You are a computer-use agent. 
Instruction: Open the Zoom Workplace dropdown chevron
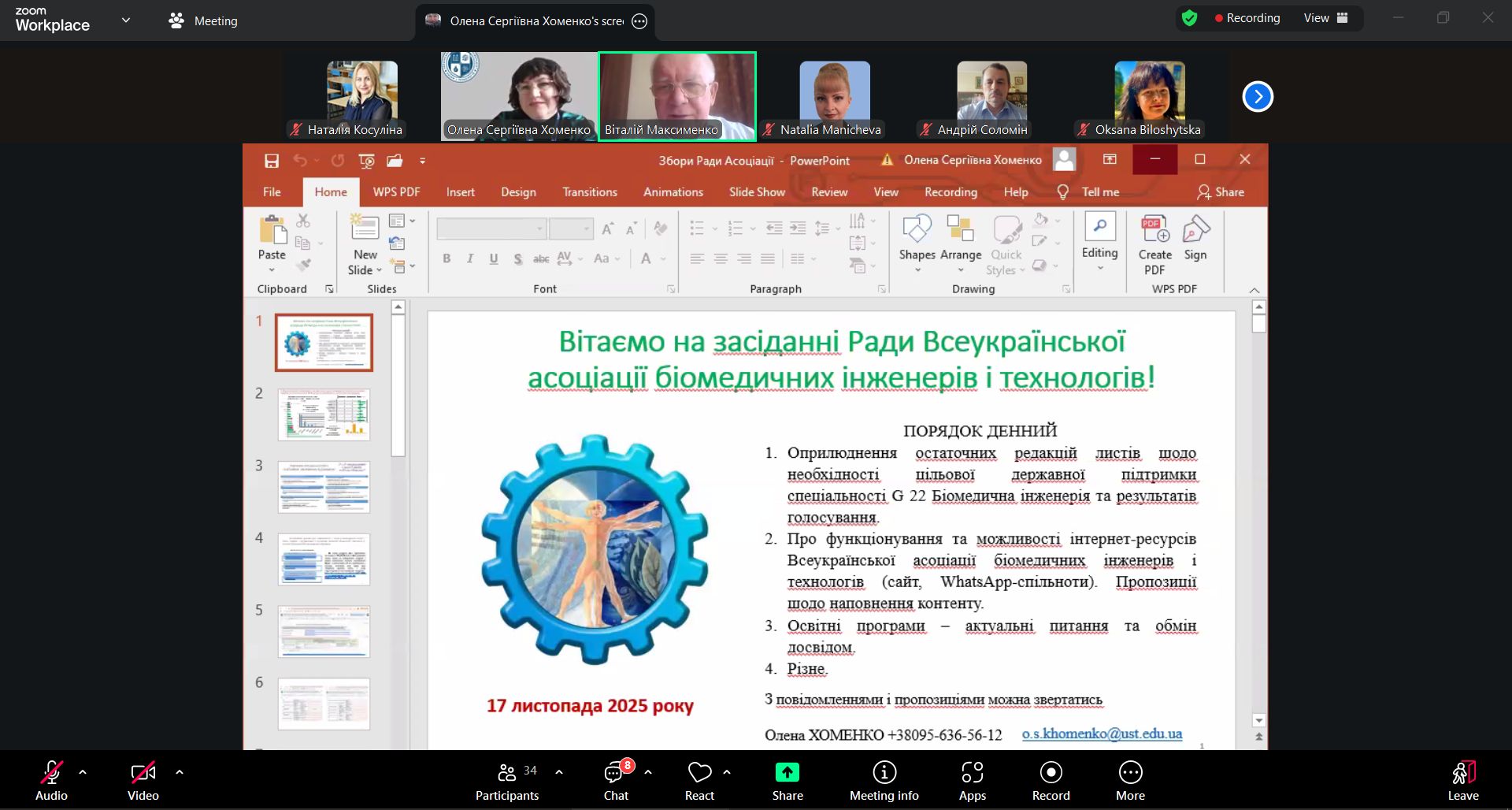pyautogui.click(x=126, y=20)
